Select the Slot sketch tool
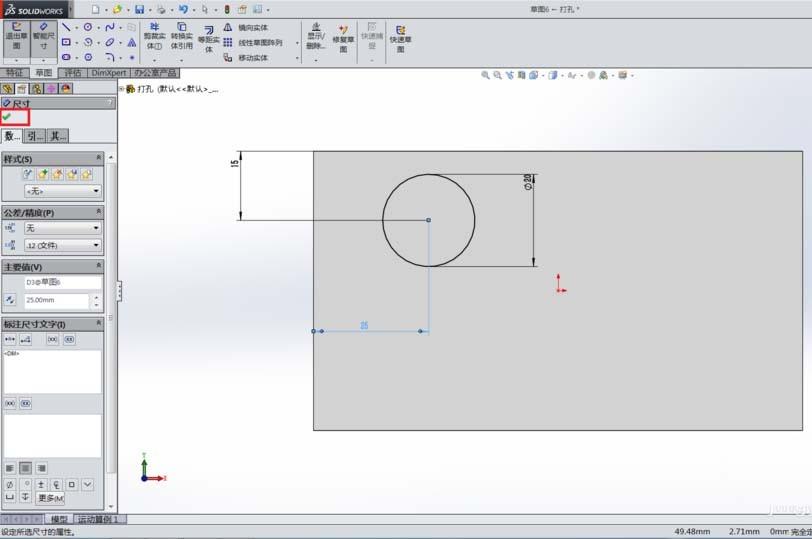The image size is (812, 539). (66, 57)
